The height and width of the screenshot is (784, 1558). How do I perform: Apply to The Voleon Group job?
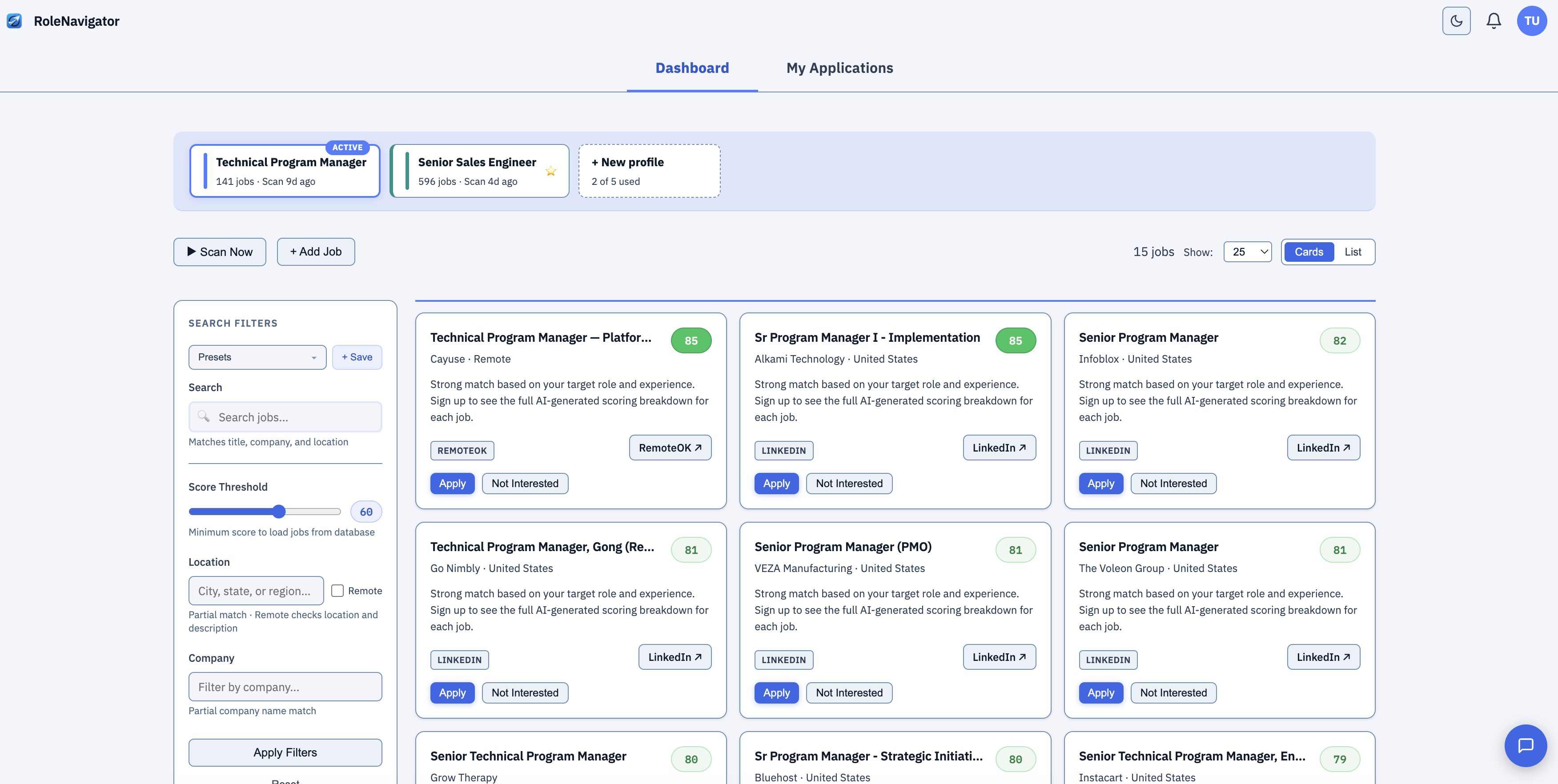1101,693
